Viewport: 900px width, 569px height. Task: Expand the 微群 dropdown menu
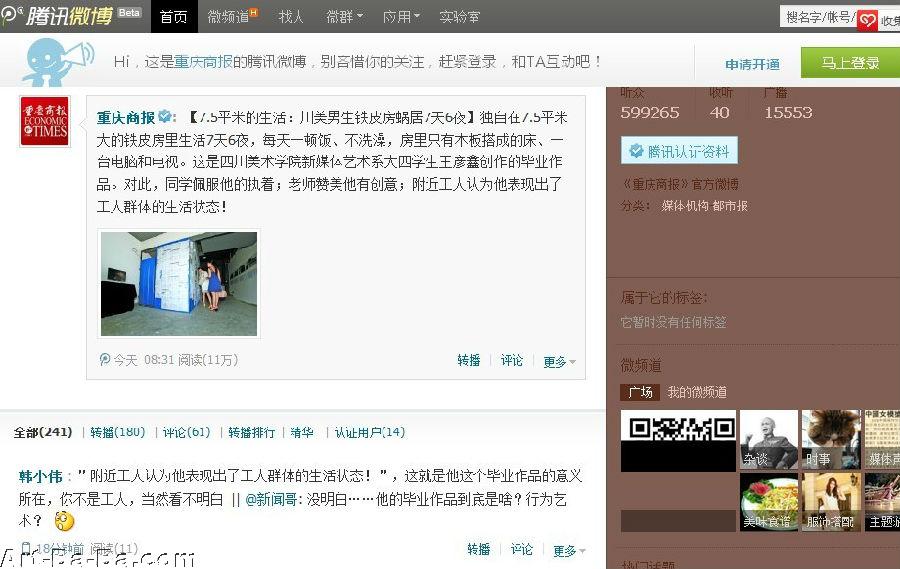344,17
